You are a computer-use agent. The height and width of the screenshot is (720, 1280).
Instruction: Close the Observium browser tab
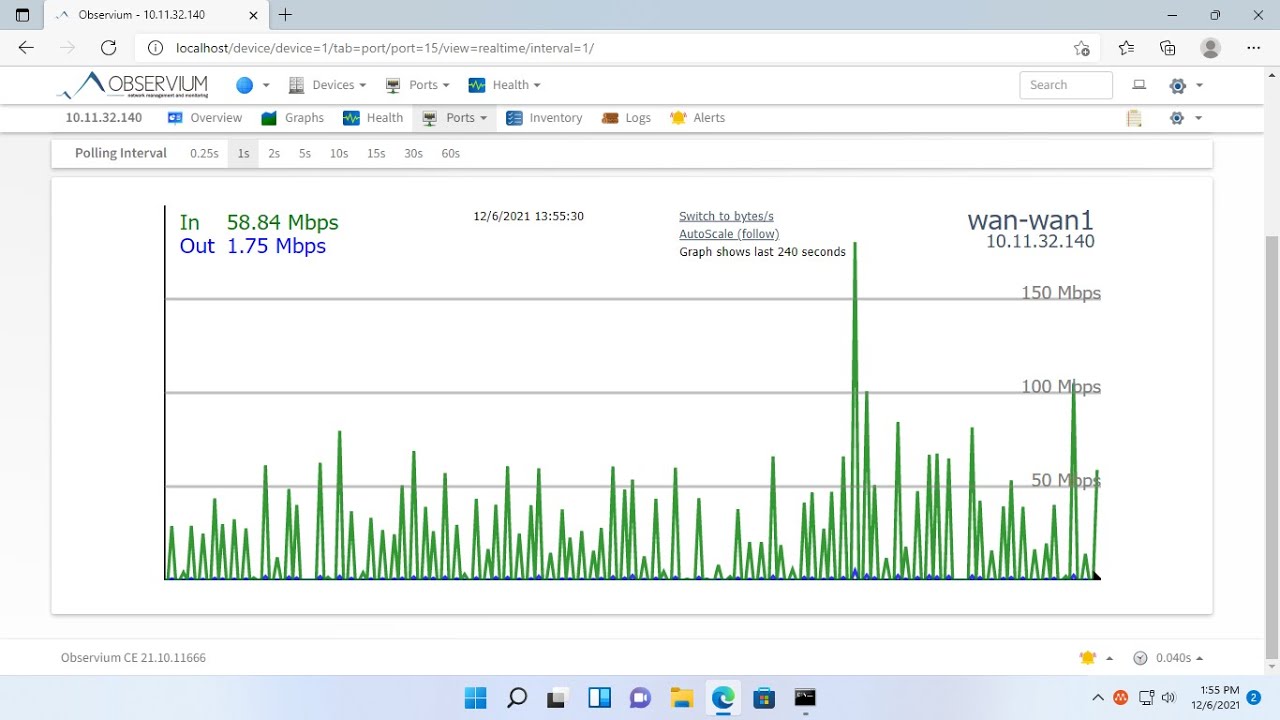(253, 15)
